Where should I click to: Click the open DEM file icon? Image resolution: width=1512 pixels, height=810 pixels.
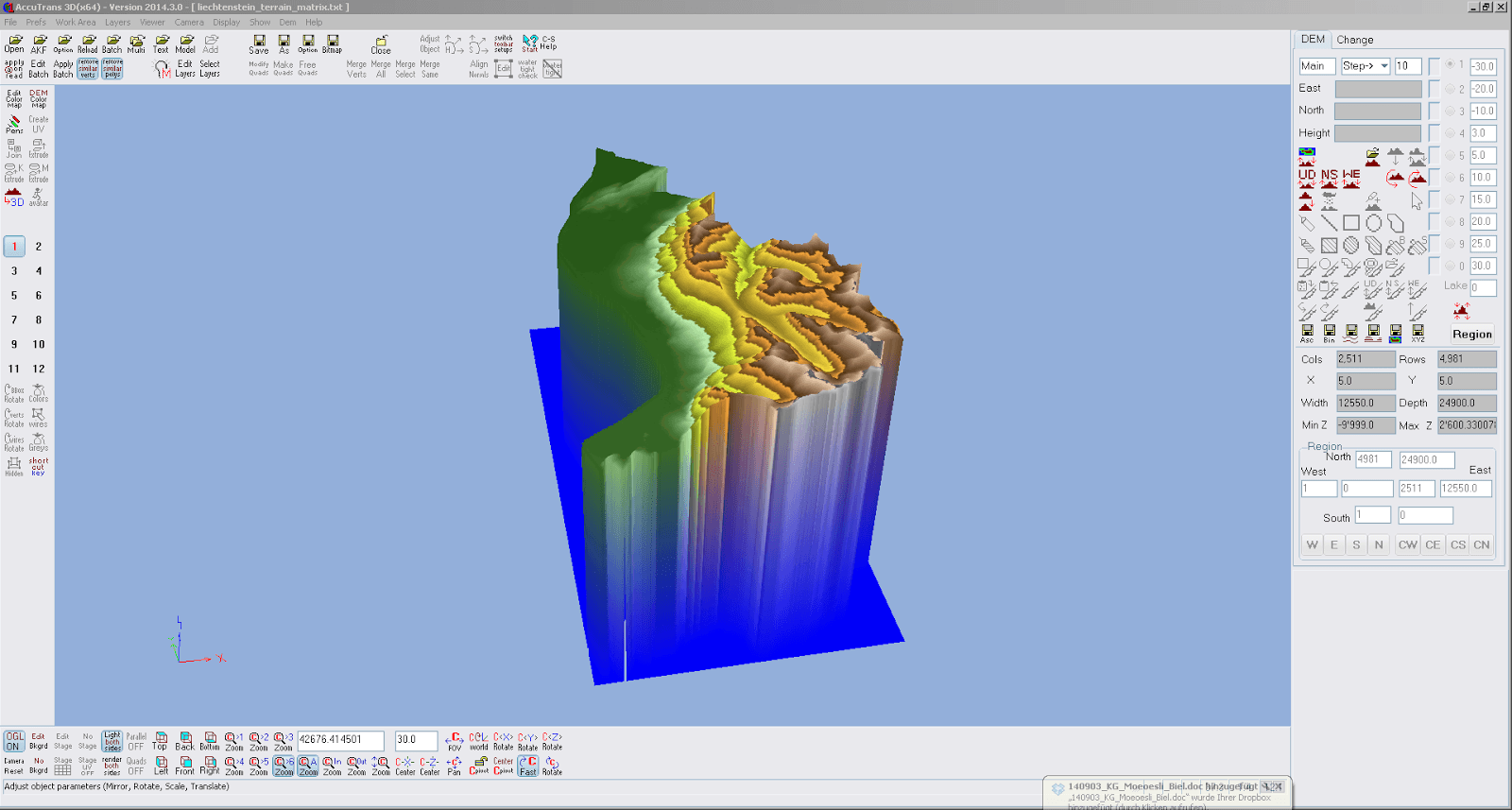click(1372, 156)
